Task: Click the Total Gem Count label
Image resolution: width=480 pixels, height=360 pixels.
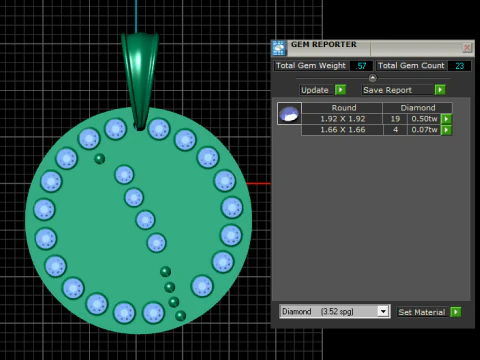Action: pos(411,65)
